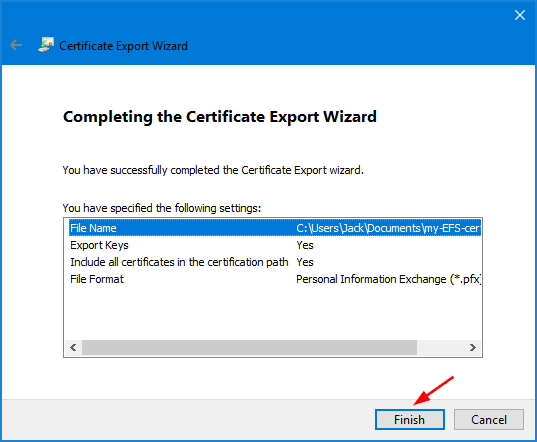
Task: Click the Certificate Export Wizard title text
Action: [123, 46]
